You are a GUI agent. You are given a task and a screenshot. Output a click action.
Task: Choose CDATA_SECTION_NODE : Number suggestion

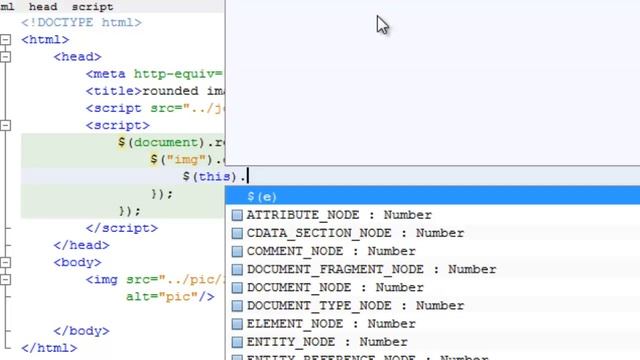433,233
